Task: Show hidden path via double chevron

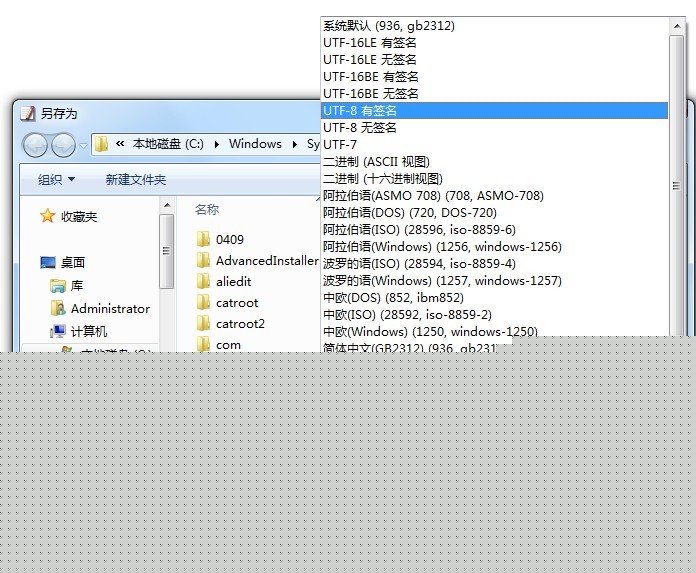Action: 120,143
